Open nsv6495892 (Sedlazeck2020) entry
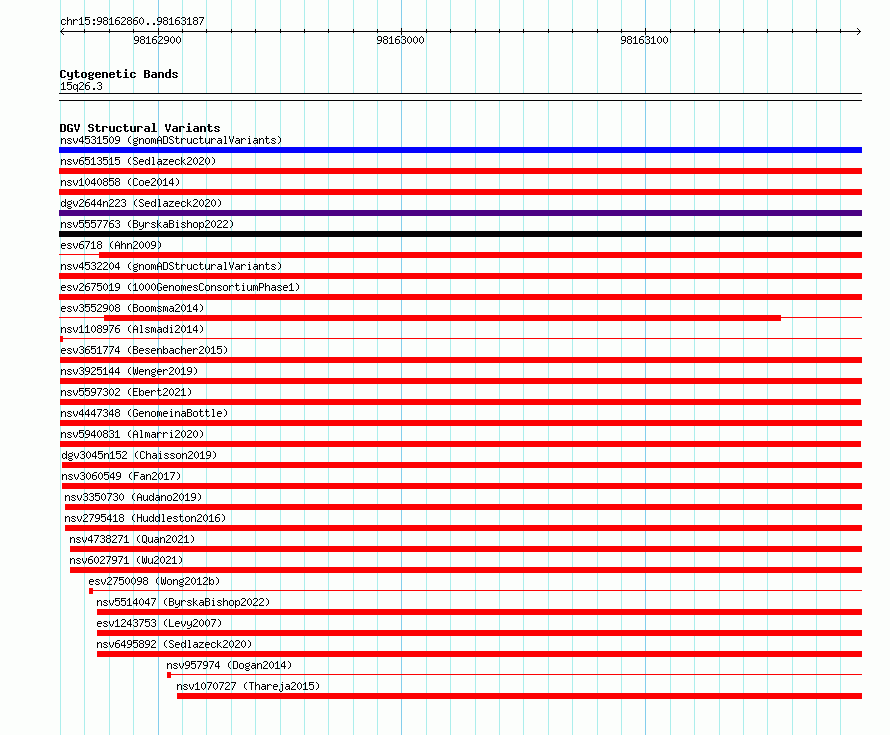Screen dimensions: 890x735 pyautogui.click(x=174, y=644)
